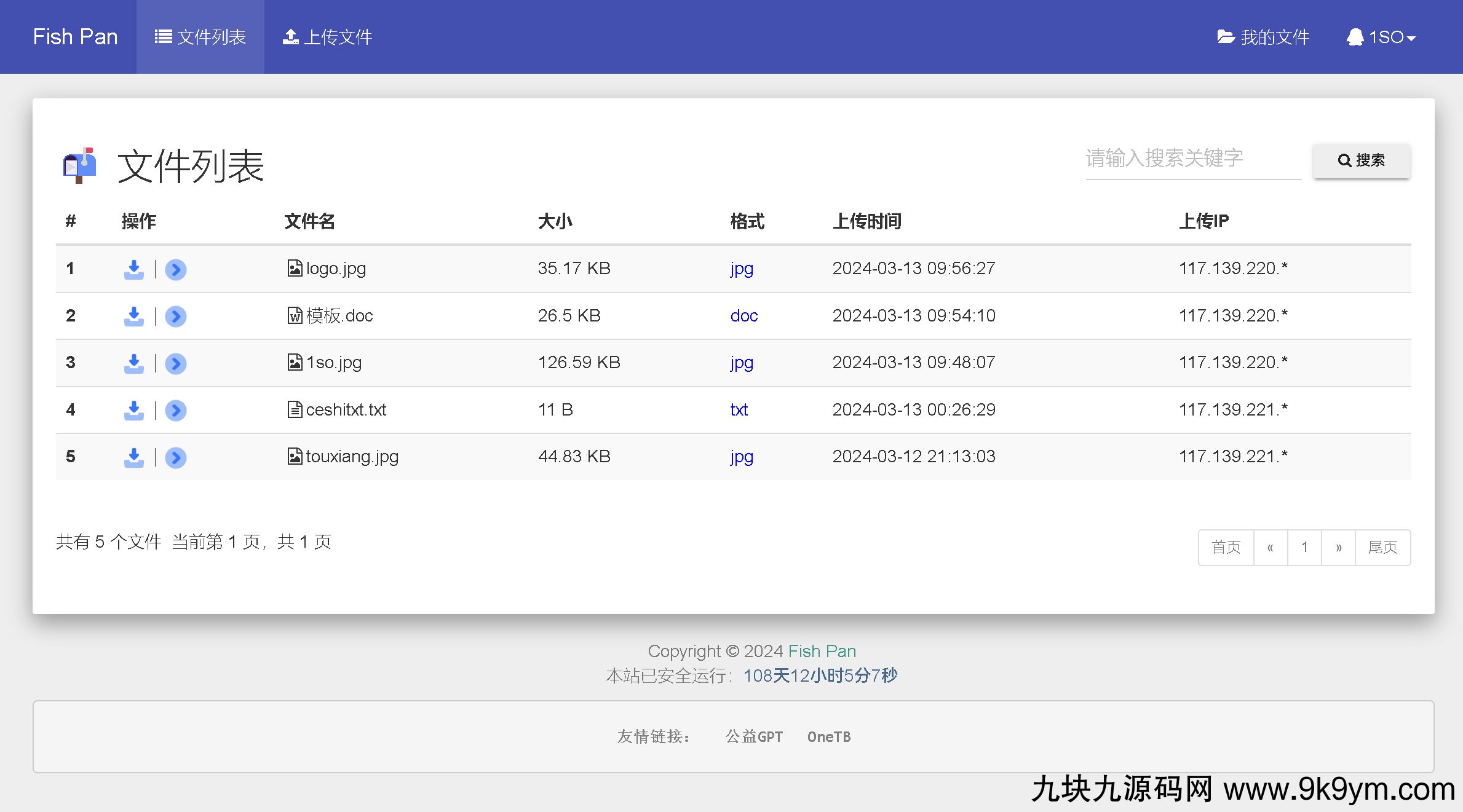The width and height of the screenshot is (1463, 812).
Task: Click the QQ penguin avatar icon in navbar
Action: (x=1355, y=36)
